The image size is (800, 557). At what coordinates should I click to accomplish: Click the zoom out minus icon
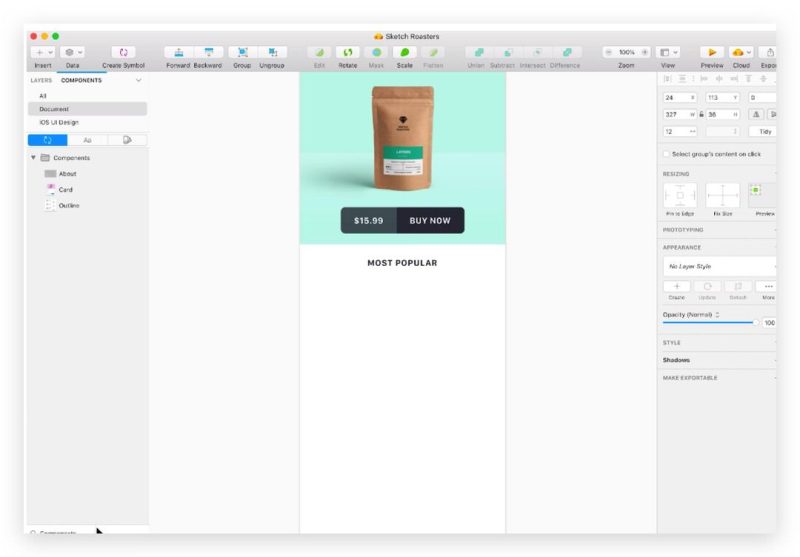(609, 53)
